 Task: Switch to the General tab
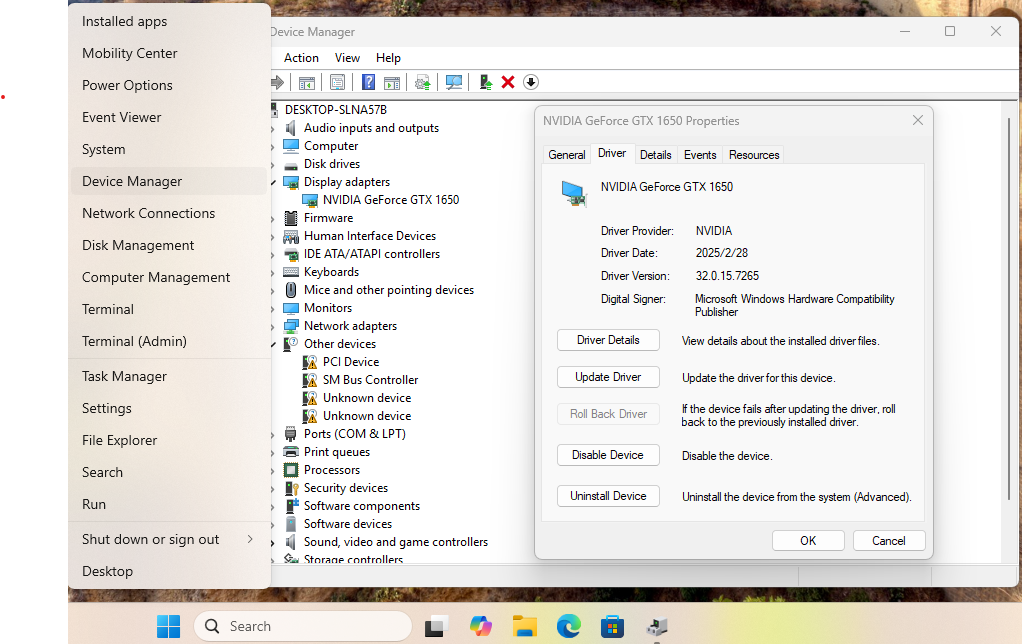pyautogui.click(x=566, y=155)
